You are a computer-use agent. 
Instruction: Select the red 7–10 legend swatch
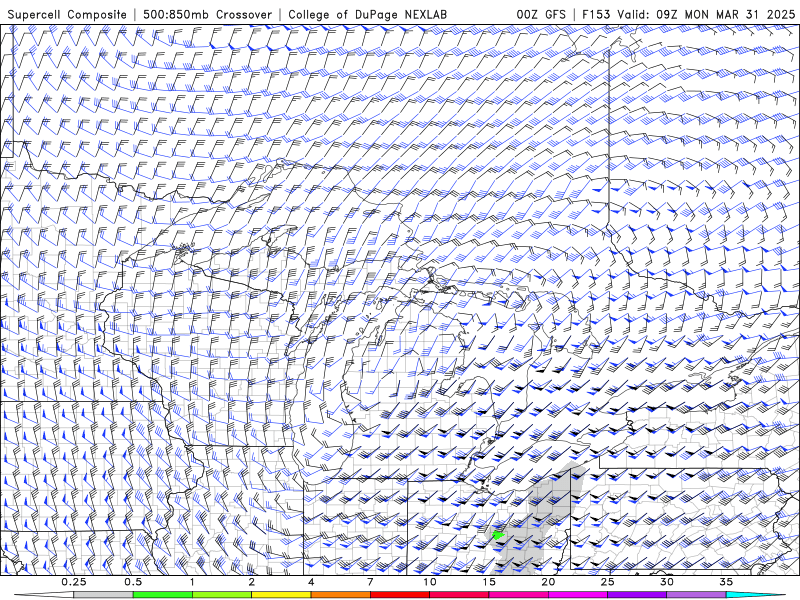click(399, 595)
